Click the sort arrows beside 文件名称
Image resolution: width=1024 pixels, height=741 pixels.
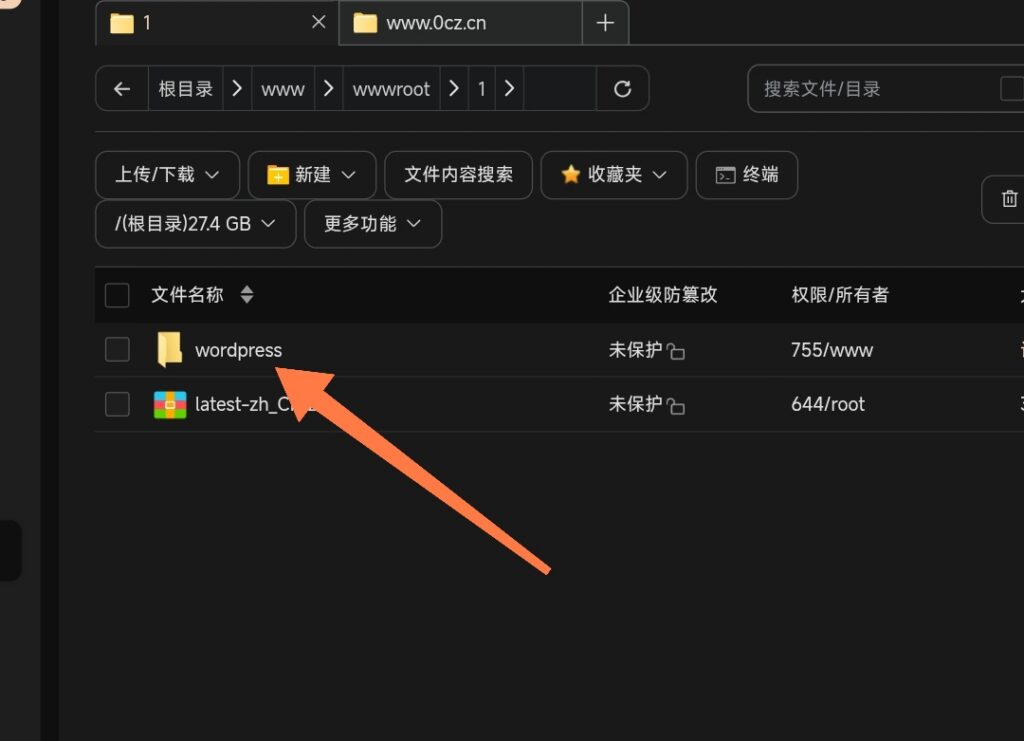click(x=247, y=295)
